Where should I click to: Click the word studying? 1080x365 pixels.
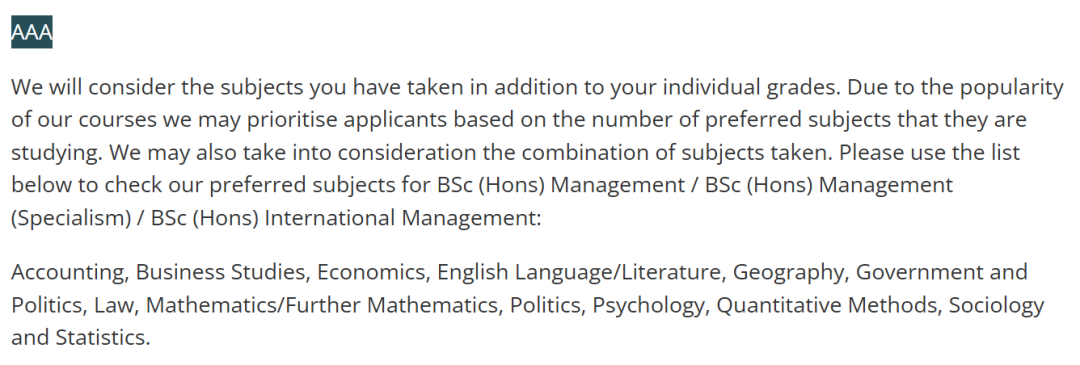click(x=55, y=152)
